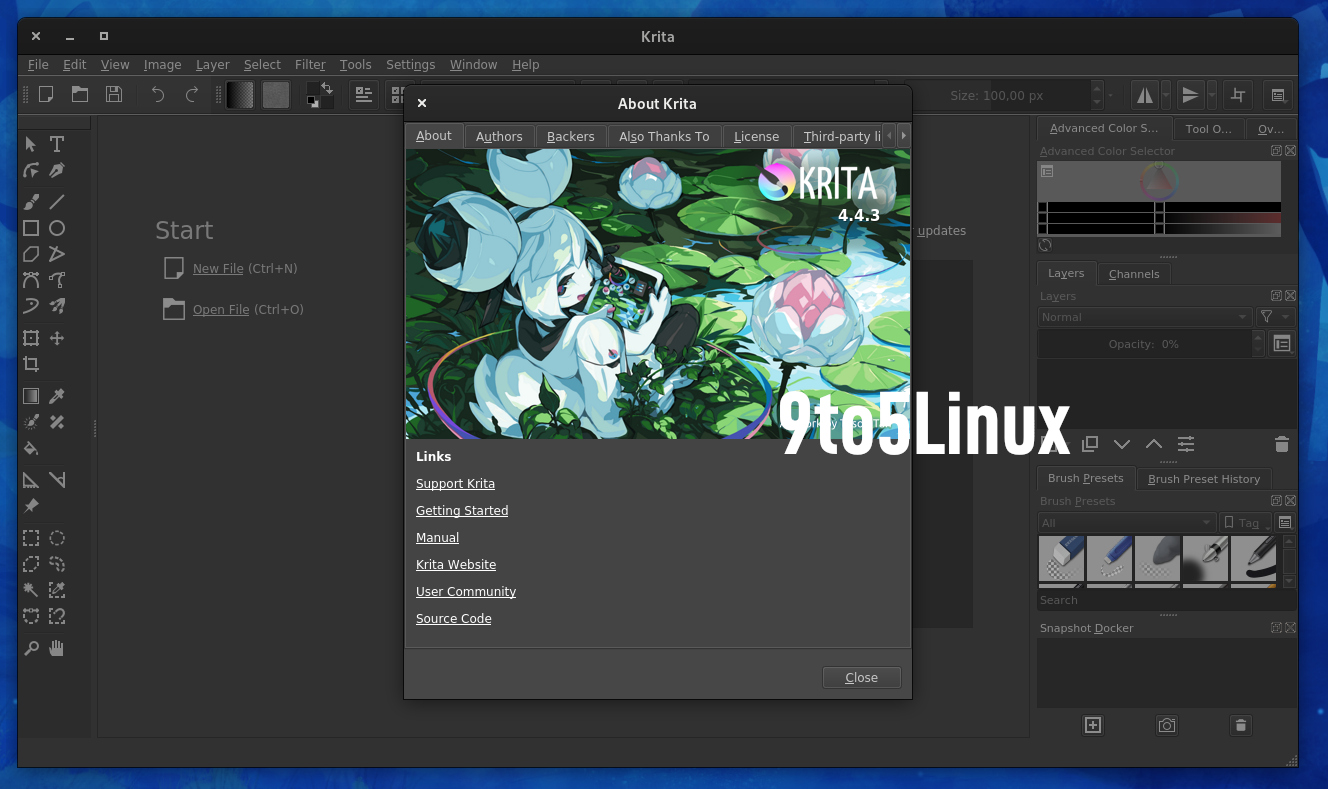Image resolution: width=1328 pixels, height=789 pixels.
Task: Open the brush preset tag dropdown labeled All
Action: point(1127,522)
